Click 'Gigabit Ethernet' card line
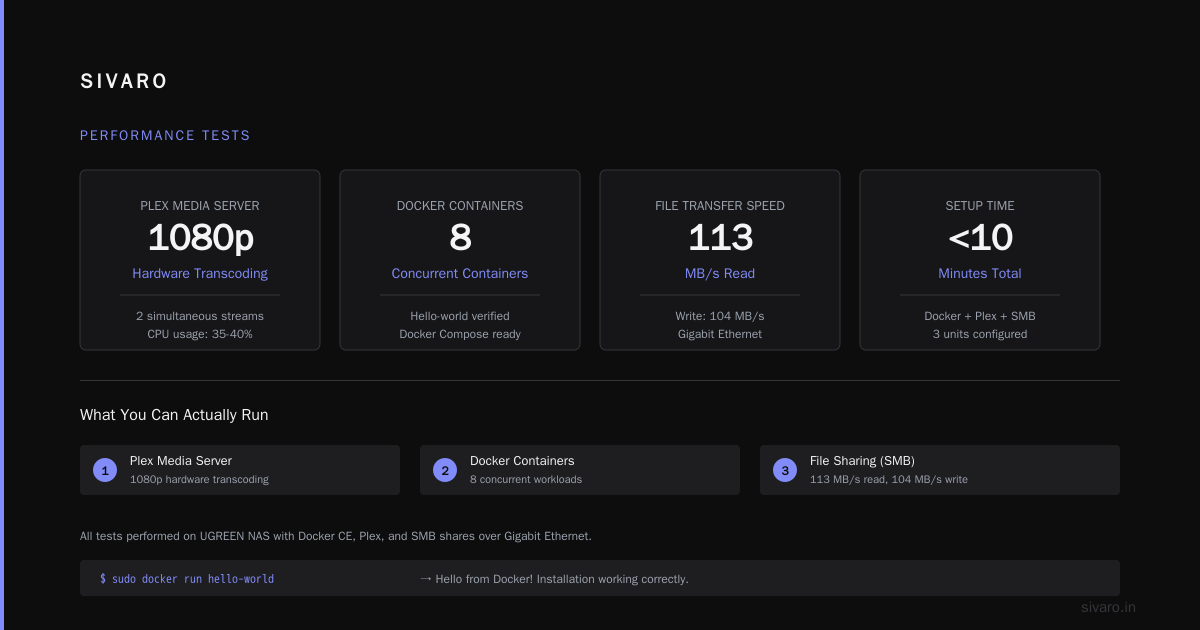 coord(720,334)
